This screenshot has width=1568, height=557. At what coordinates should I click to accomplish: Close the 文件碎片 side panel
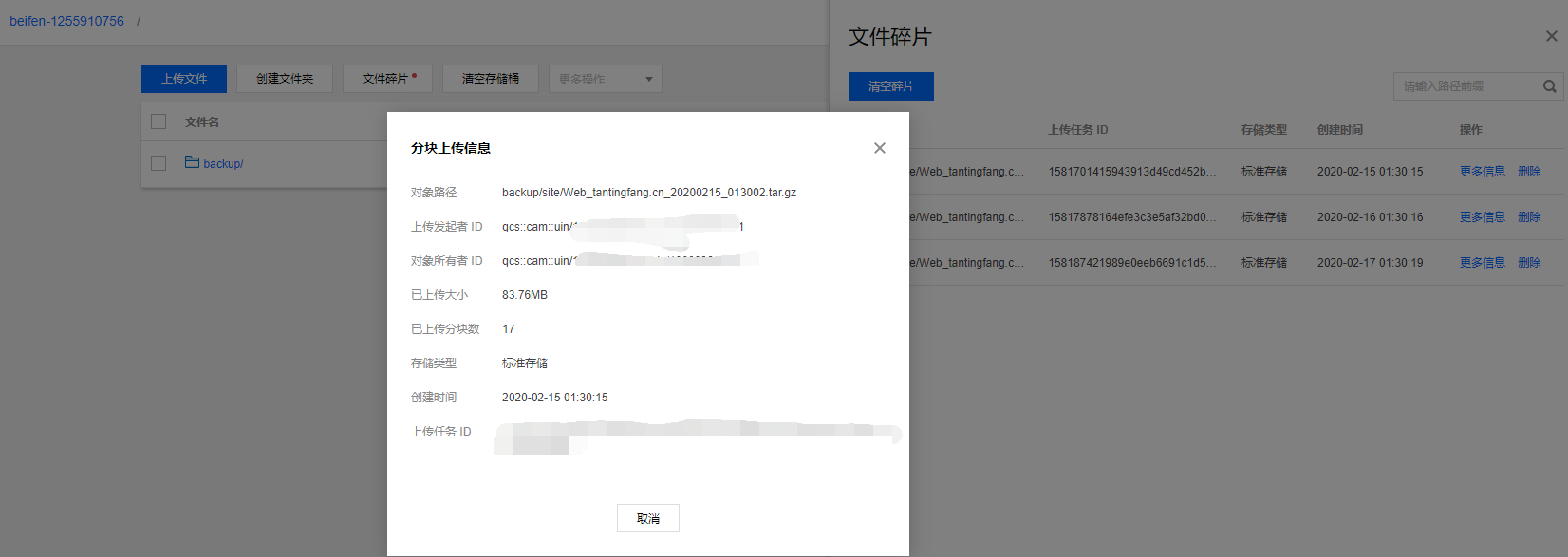(x=1552, y=36)
